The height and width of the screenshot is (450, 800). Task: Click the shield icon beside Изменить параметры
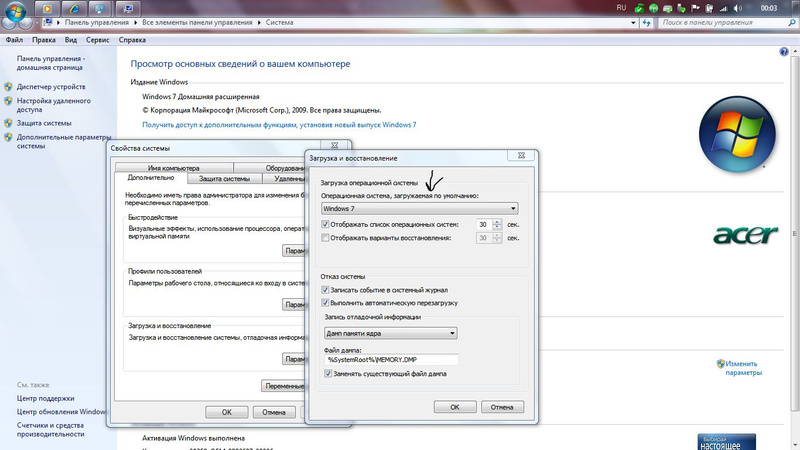coord(720,364)
